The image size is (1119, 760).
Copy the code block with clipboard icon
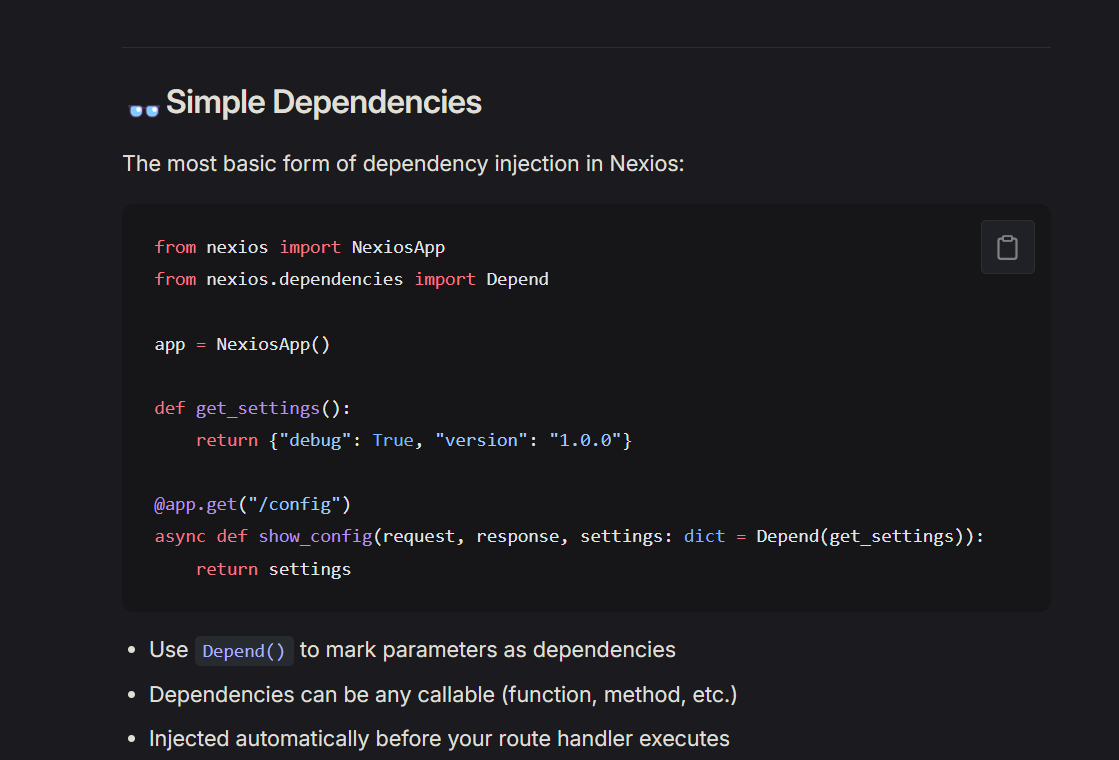(1007, 247)
